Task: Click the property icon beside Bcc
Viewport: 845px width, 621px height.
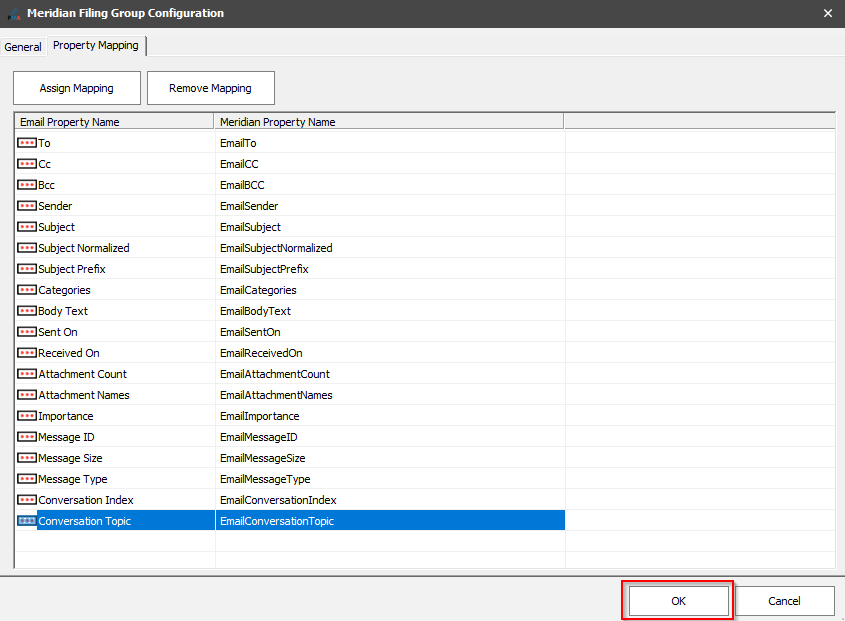Action: 26,185
